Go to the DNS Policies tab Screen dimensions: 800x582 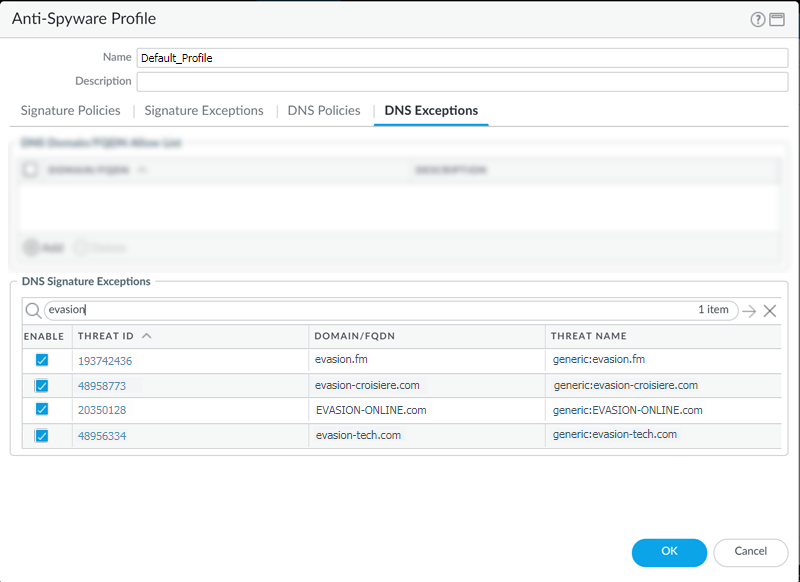(323, 111)
